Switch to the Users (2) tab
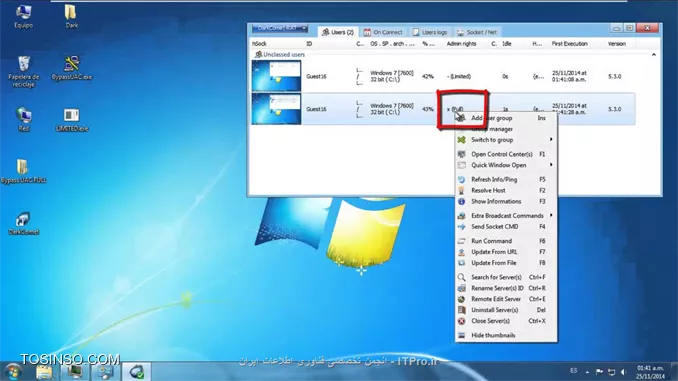 pos(338,32)
